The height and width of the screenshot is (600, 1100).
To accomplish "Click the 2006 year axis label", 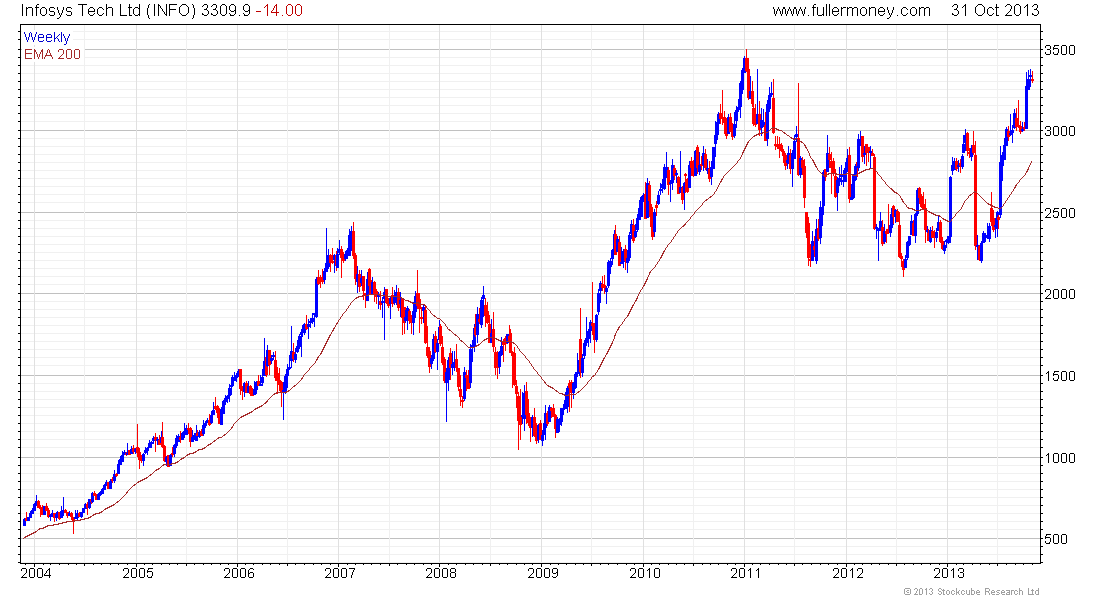I will (239, 573).
